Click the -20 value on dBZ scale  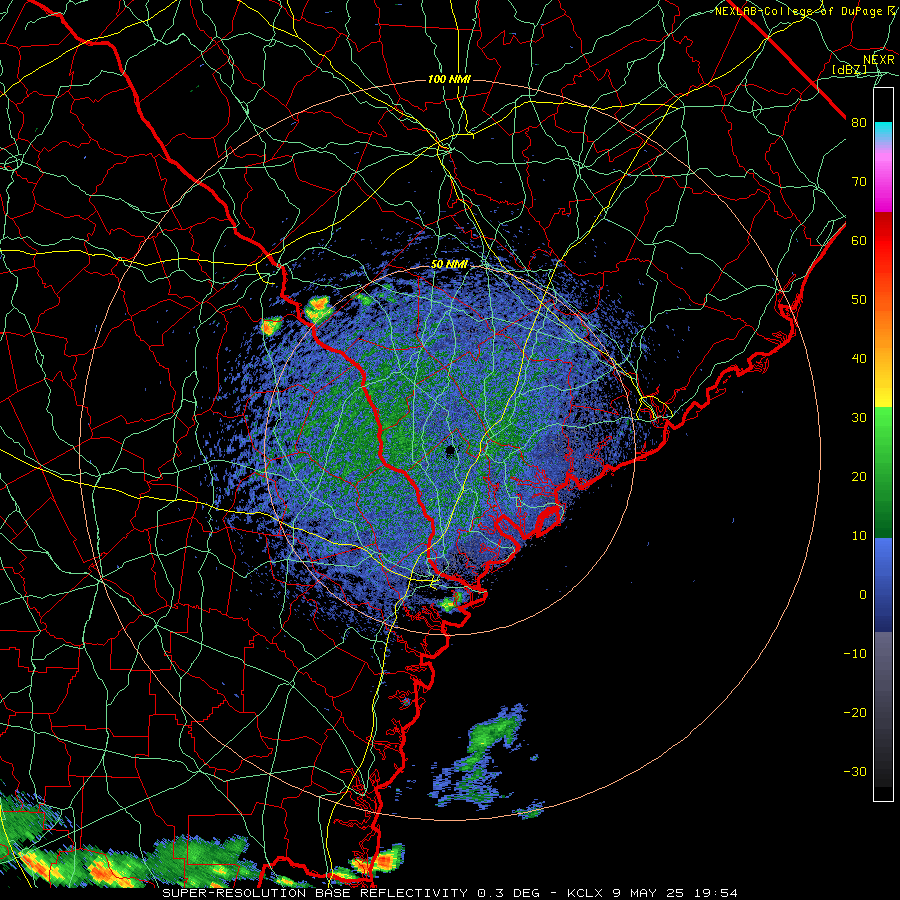tap(855, 713)
